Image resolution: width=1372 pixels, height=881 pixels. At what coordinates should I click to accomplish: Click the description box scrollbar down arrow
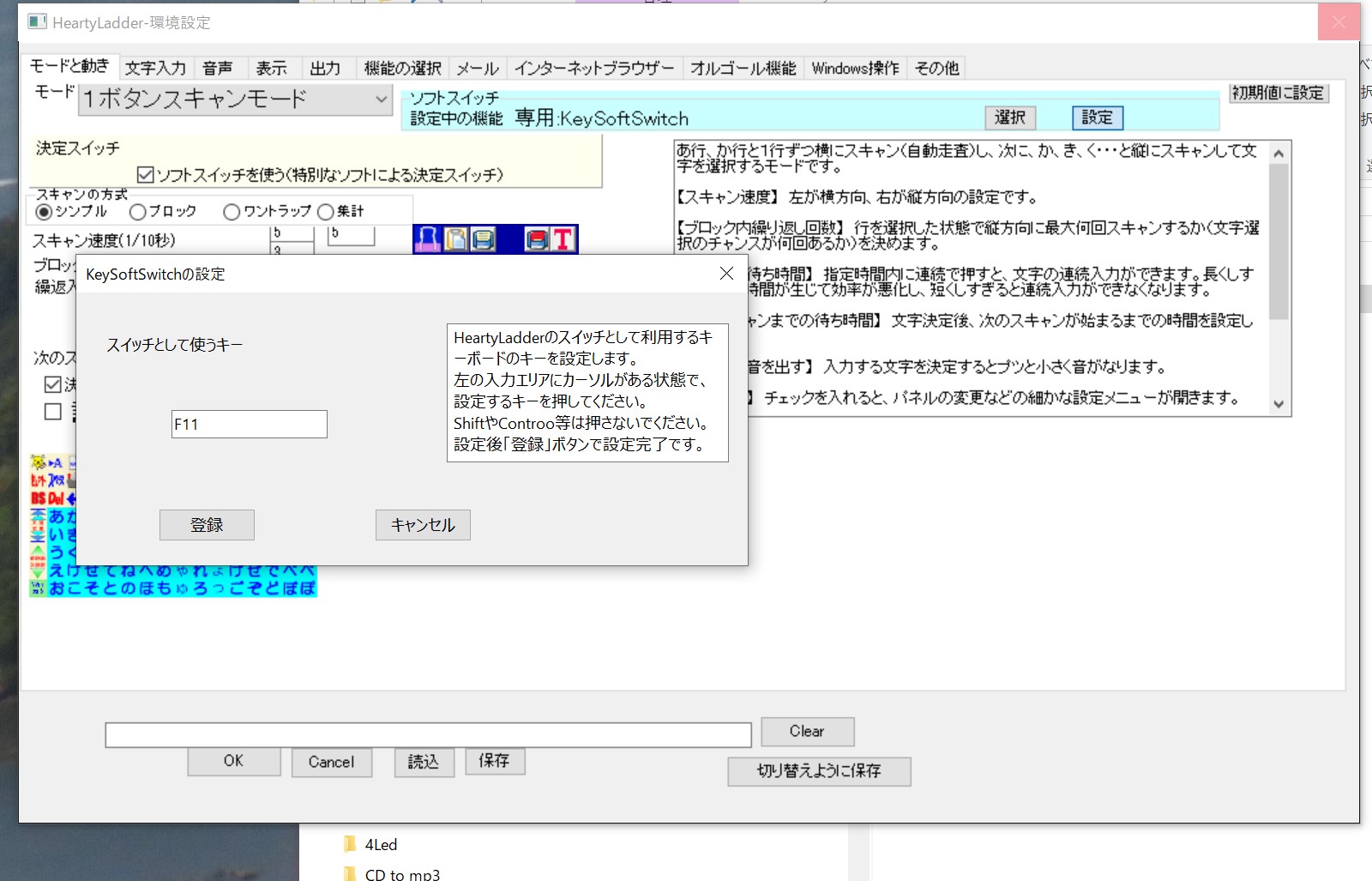click(x=1279, y=404)
